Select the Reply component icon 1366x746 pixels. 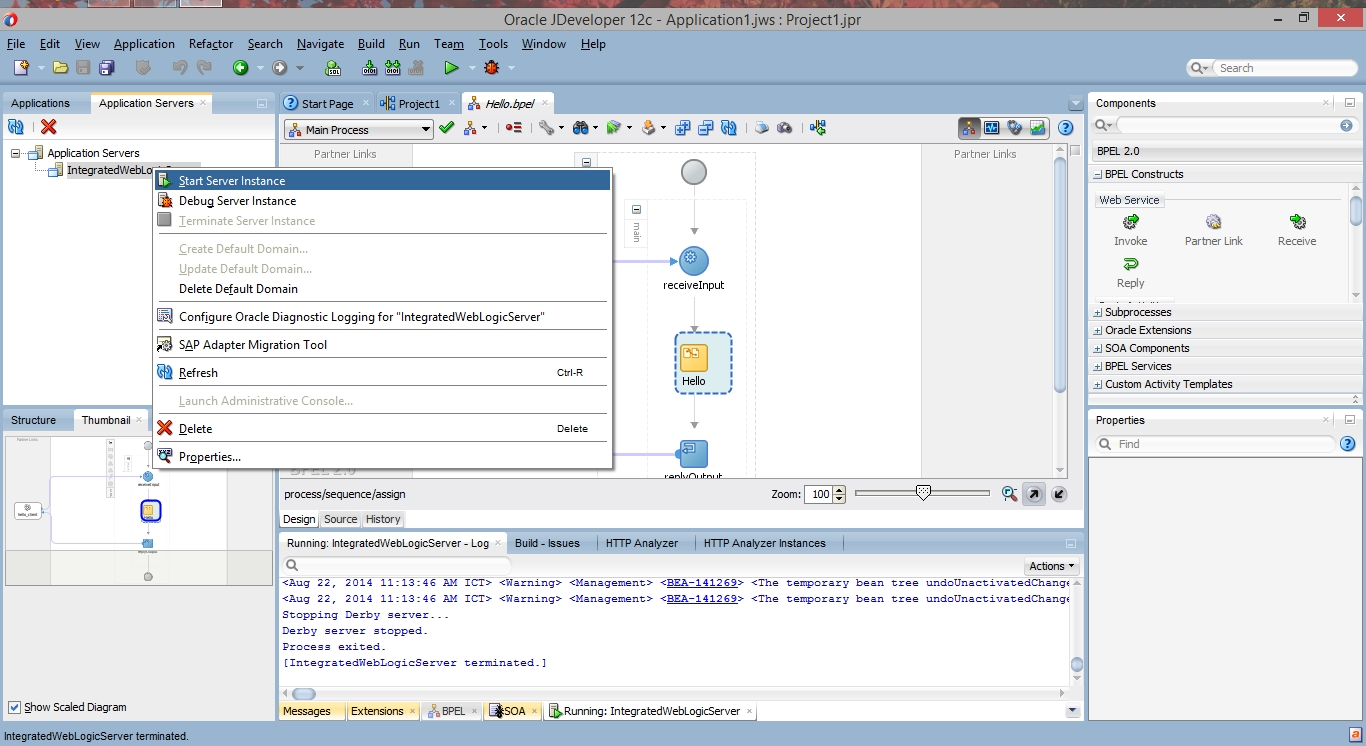point(1131,264)
